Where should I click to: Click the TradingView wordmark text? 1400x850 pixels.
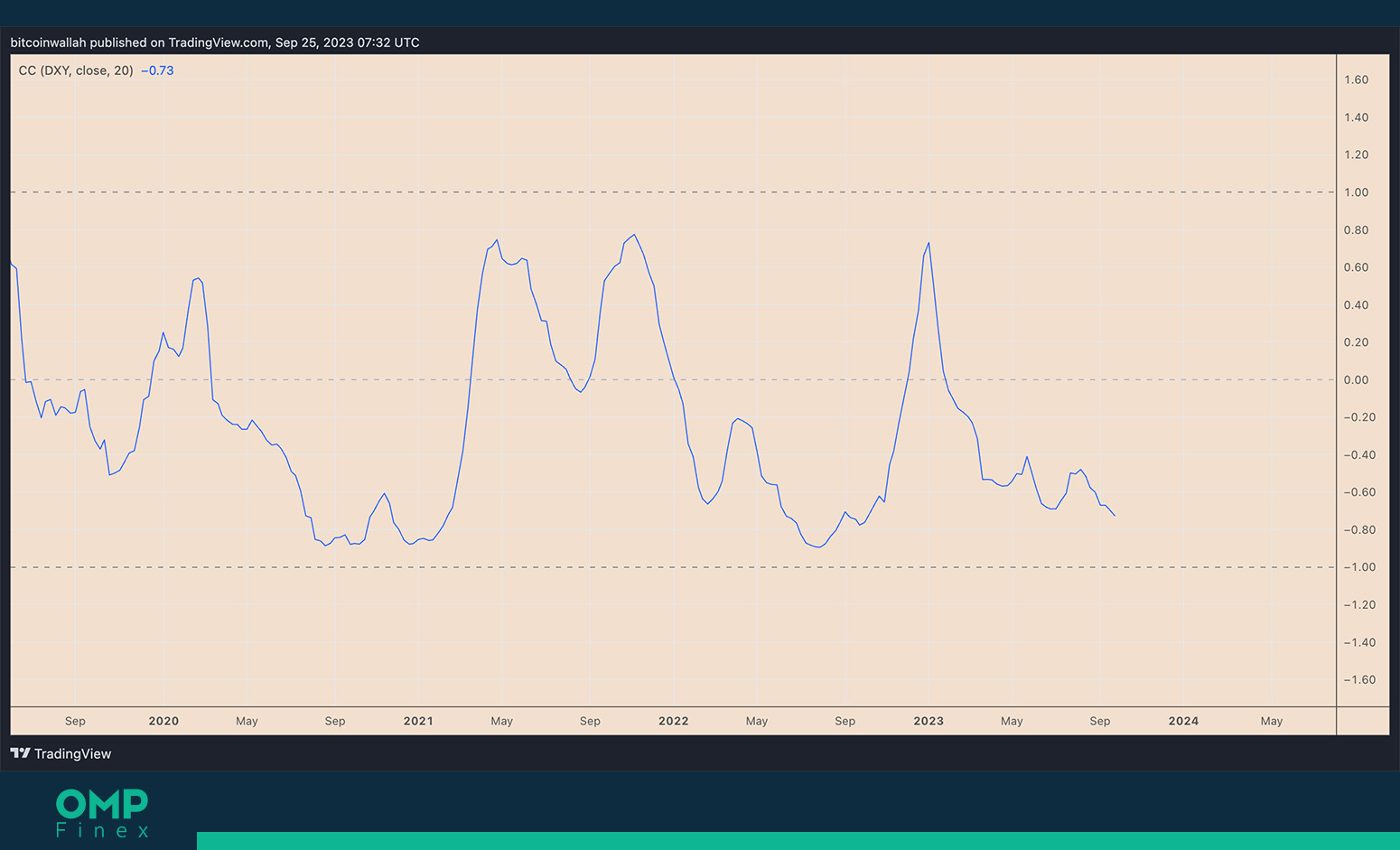[72, 753]
